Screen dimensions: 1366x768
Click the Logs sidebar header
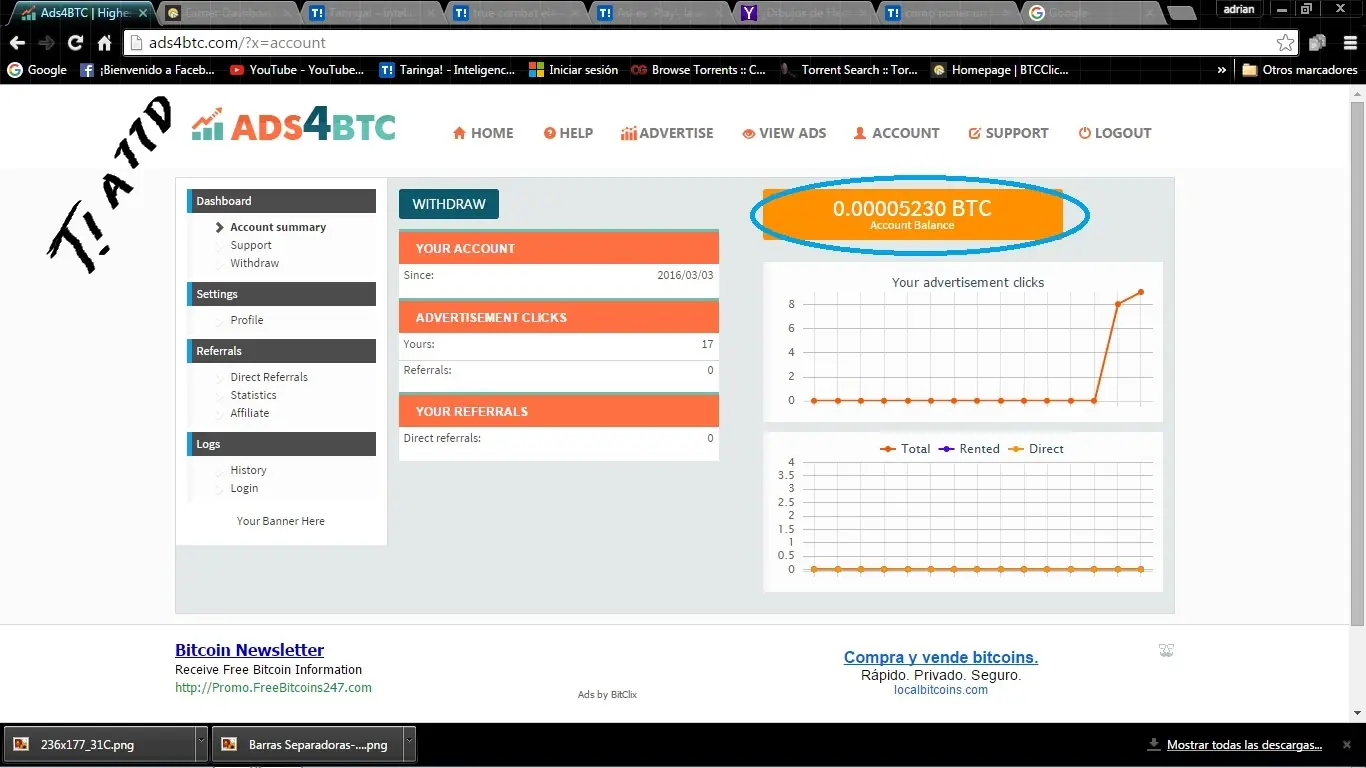281,444
